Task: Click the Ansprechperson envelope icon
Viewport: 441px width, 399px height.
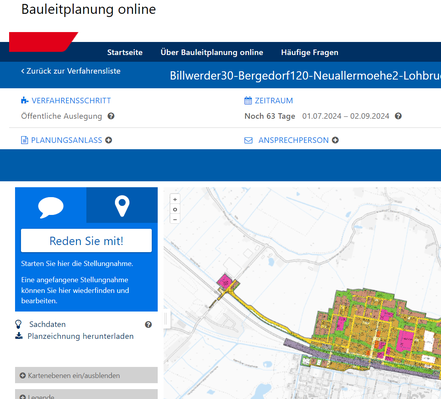Action: tap(248, 140)
